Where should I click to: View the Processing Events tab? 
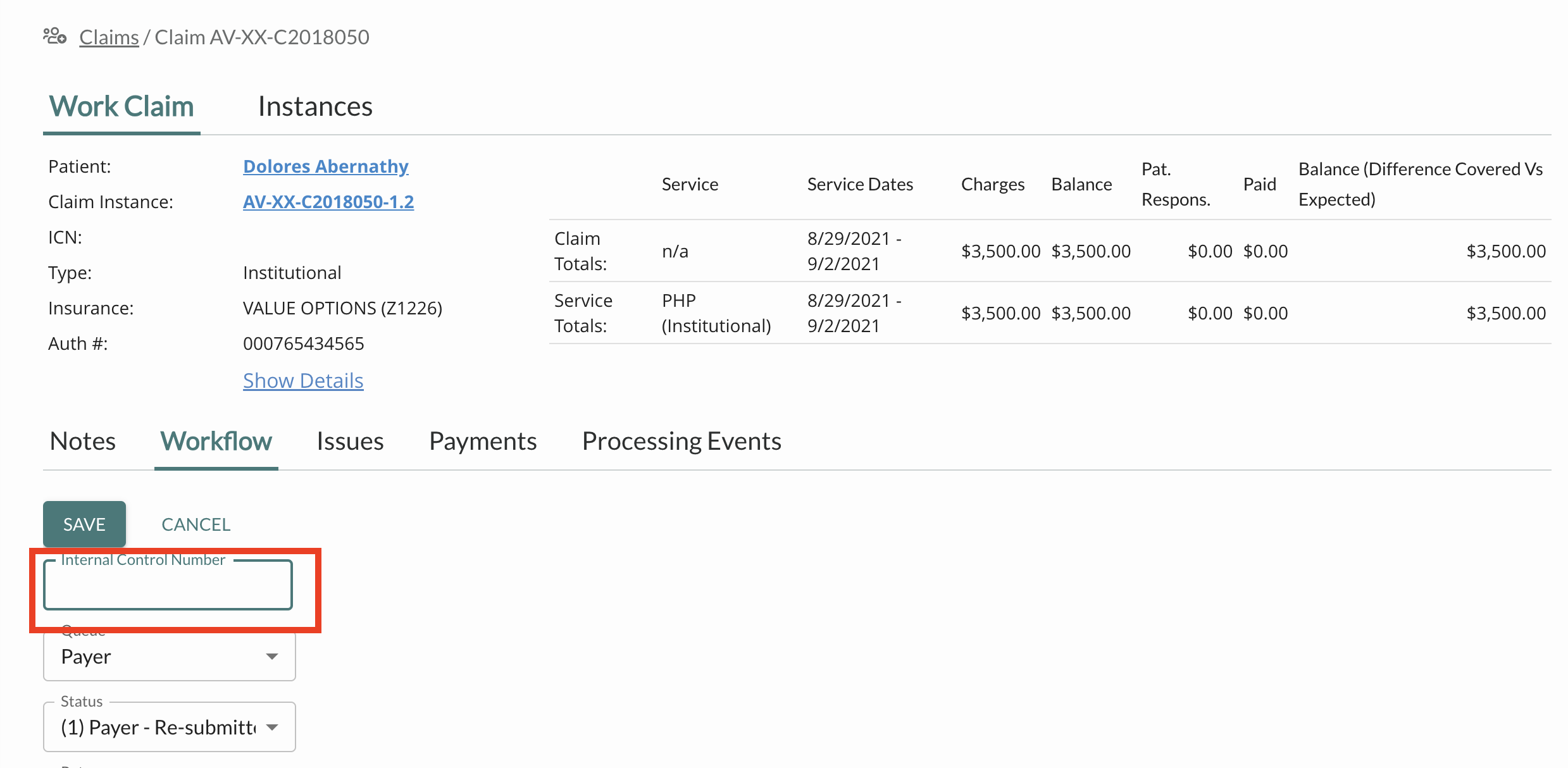pos(681,442)
